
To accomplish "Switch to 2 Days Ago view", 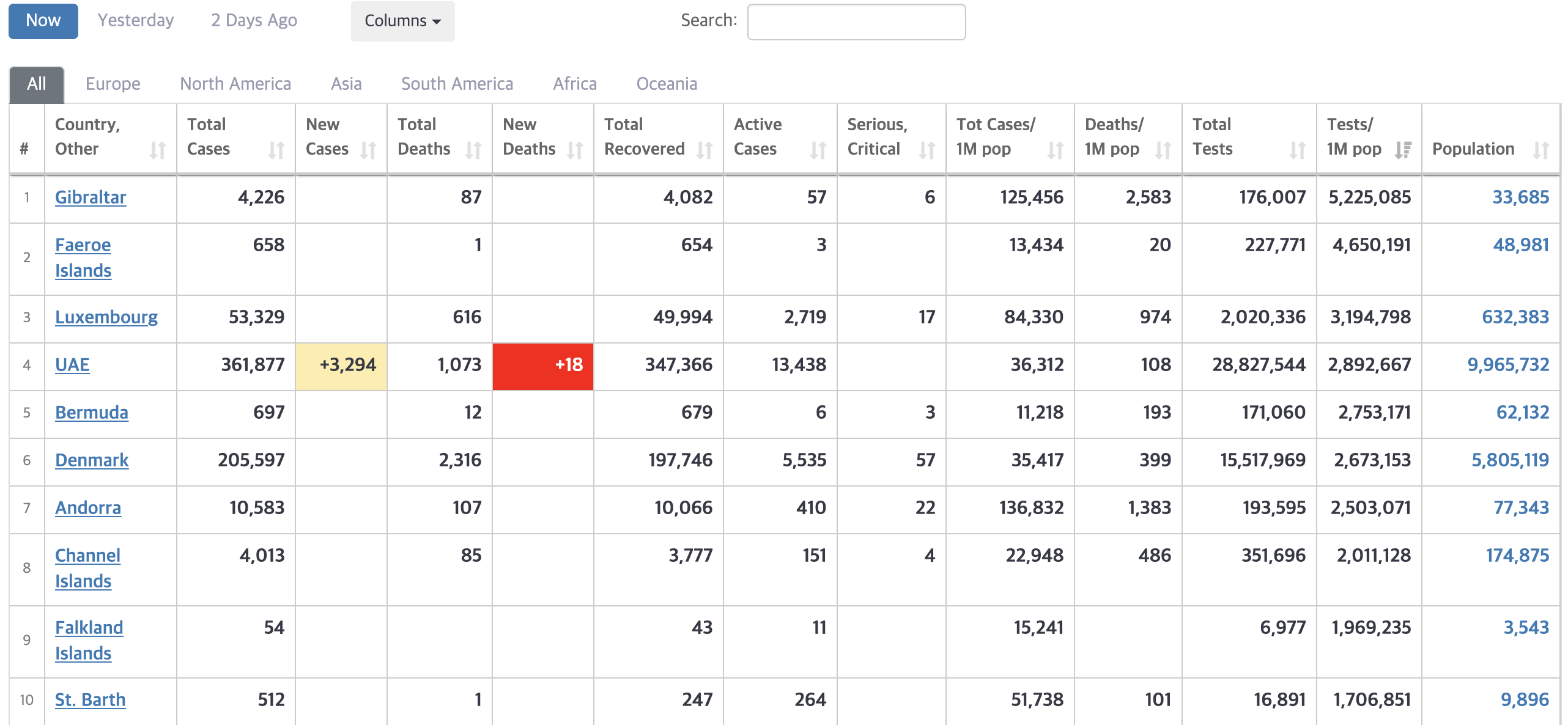I will [x=254, y=20].
